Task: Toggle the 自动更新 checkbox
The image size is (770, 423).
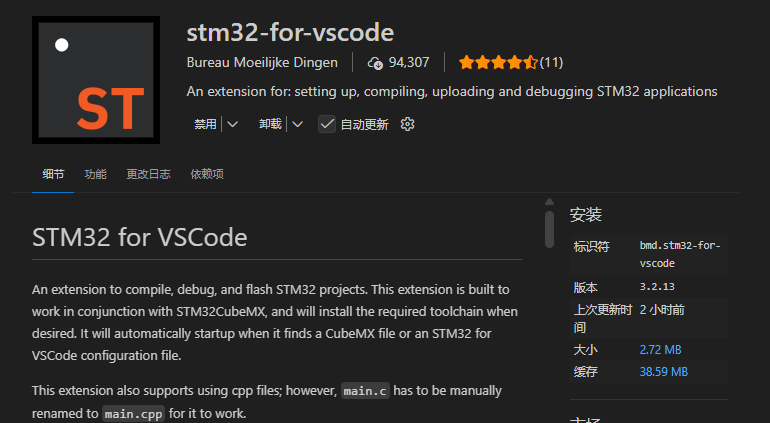Action: (327, 124)
